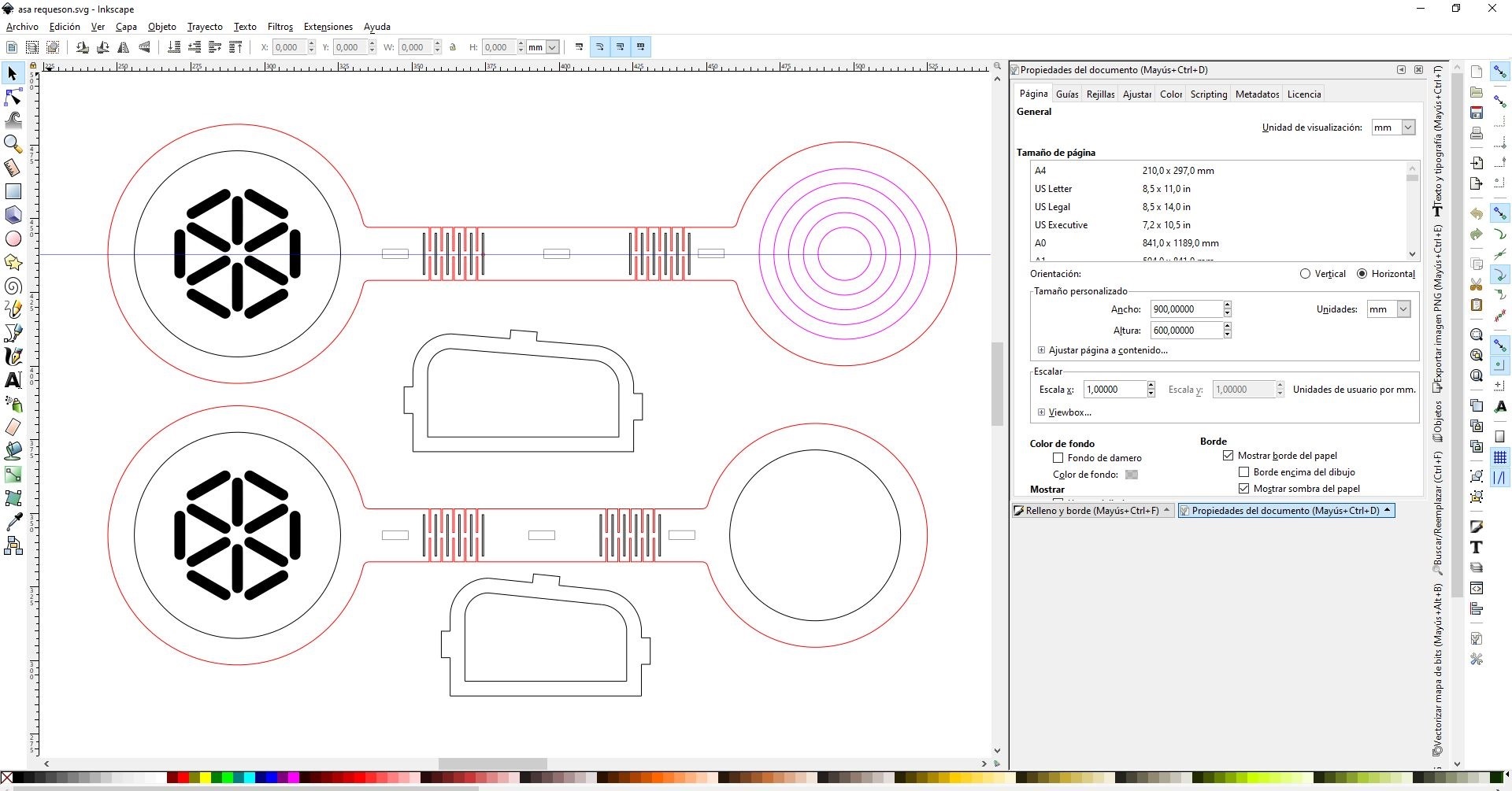Close the Propiedades del documento panel
The height and width of the screenshot is (791, 1512).
pyautogui.click(x=1419, y=70)
